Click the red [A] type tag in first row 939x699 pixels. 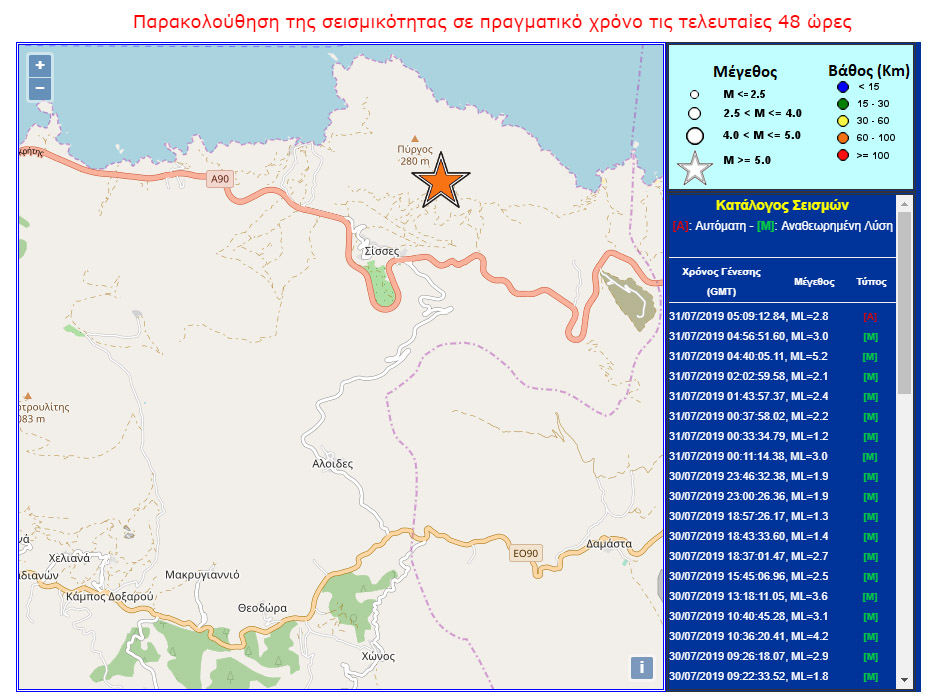click(869, 316)
